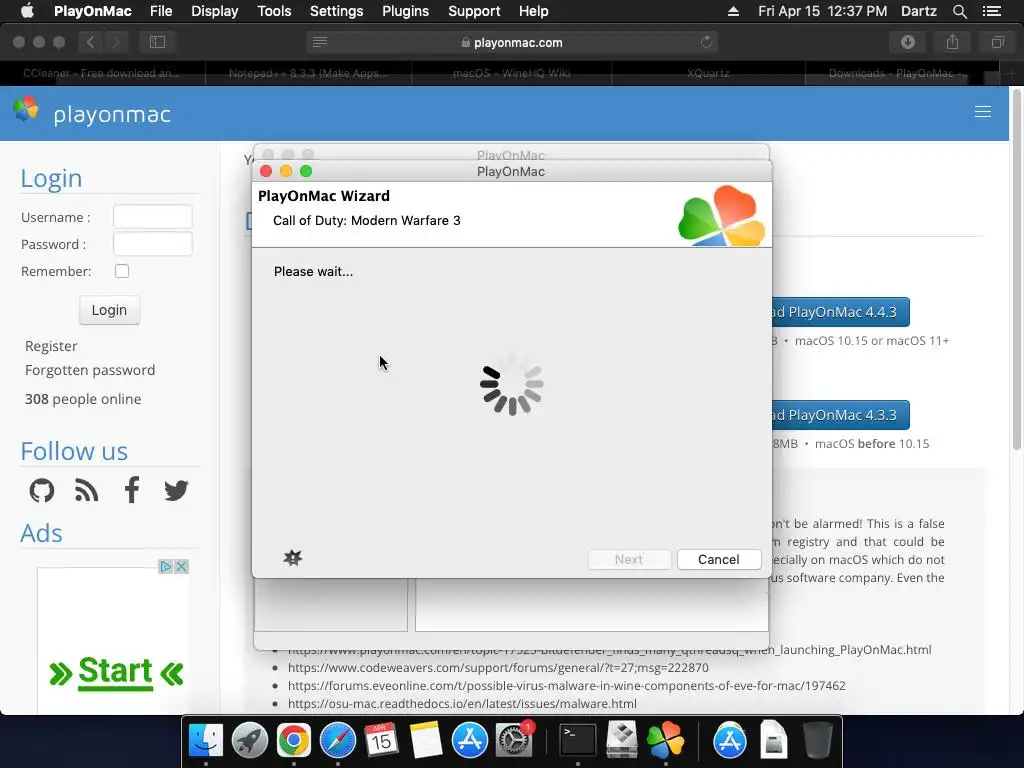Click the Start ad banner

116,673
